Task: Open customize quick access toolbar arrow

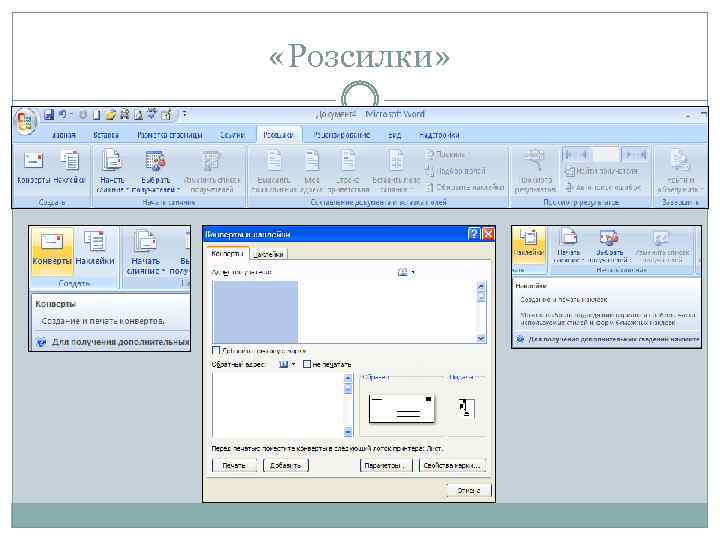Action: [x=185, y=114]
